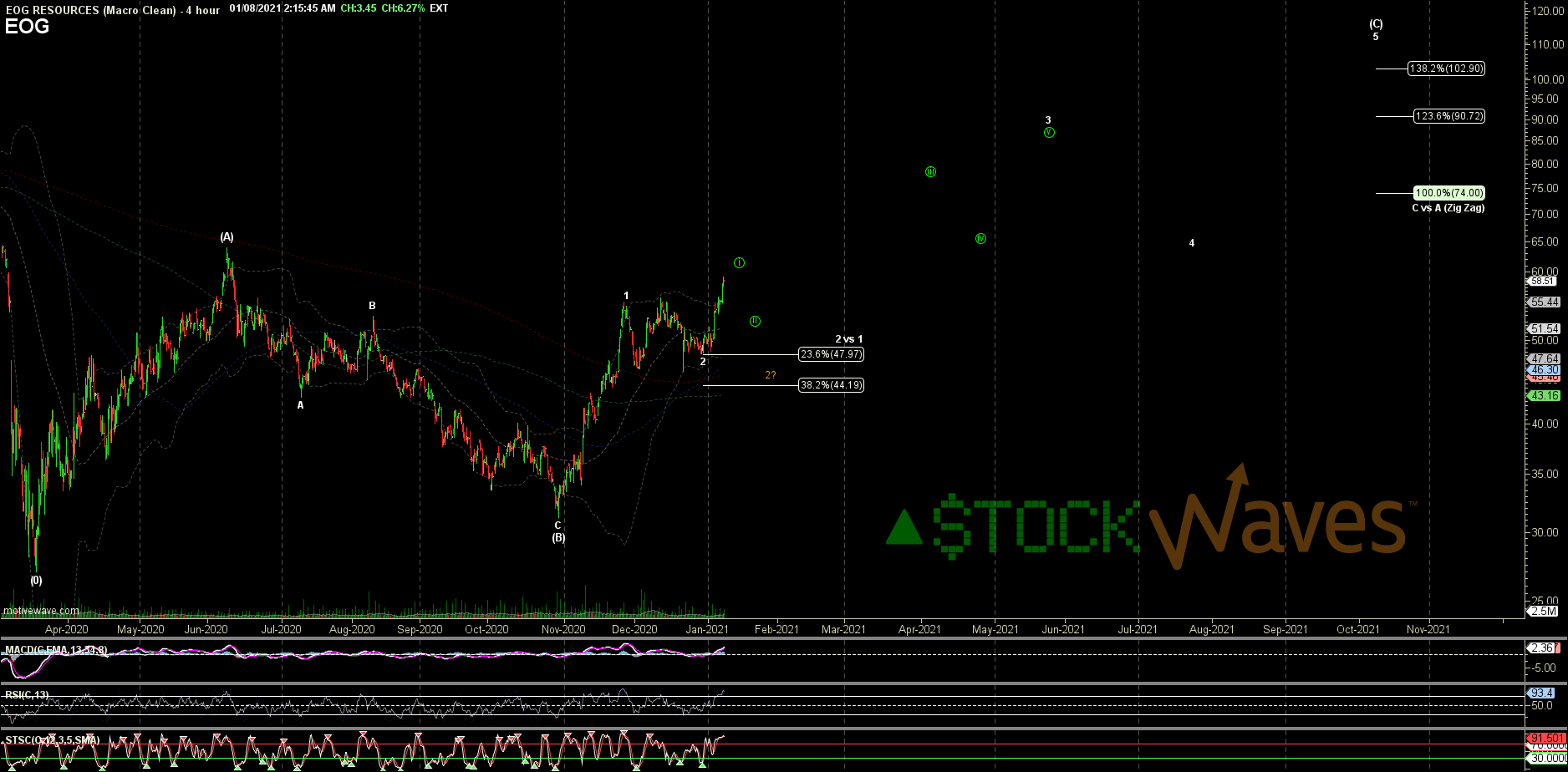Click the 'RSI(C,13)' indicator label
Viewport: 1568px width, 772px height.
click(27, 694)
